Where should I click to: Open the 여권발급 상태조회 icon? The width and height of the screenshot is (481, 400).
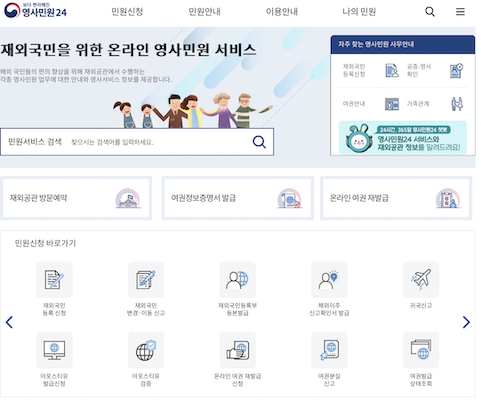point(421,350)
